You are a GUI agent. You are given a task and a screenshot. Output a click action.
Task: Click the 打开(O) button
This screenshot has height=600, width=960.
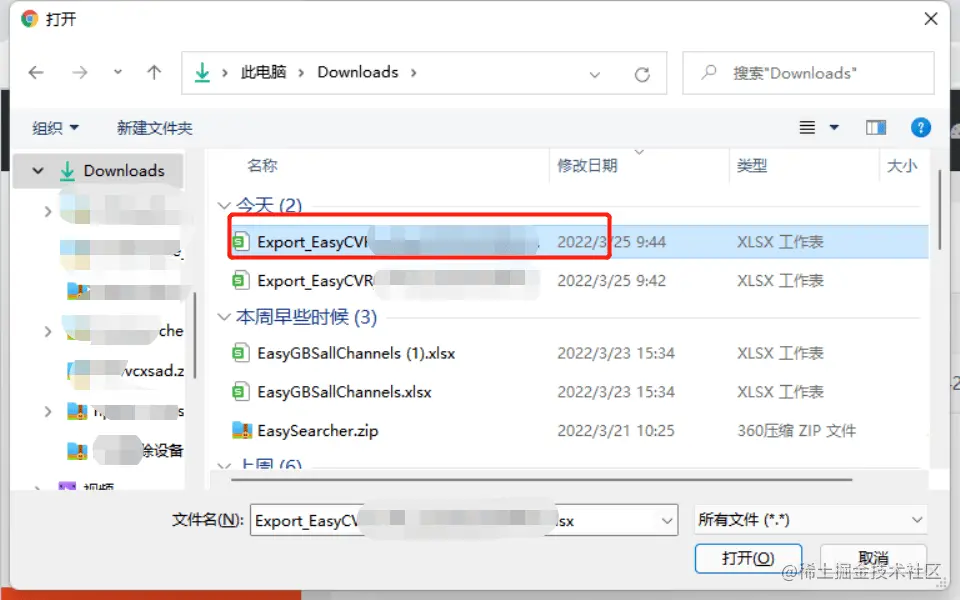(x=748, y=558)
